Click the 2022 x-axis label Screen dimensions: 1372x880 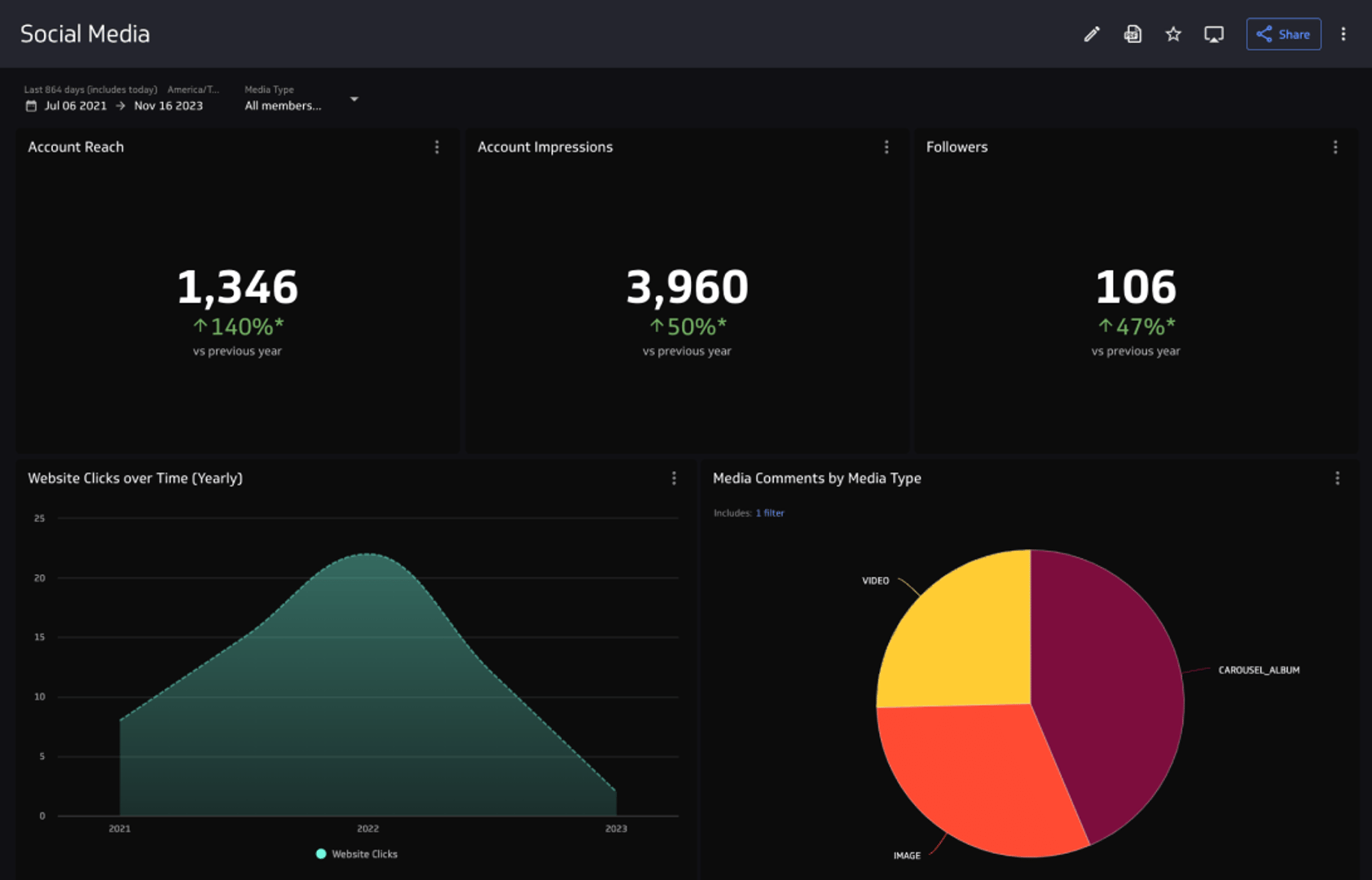[367, 829]
